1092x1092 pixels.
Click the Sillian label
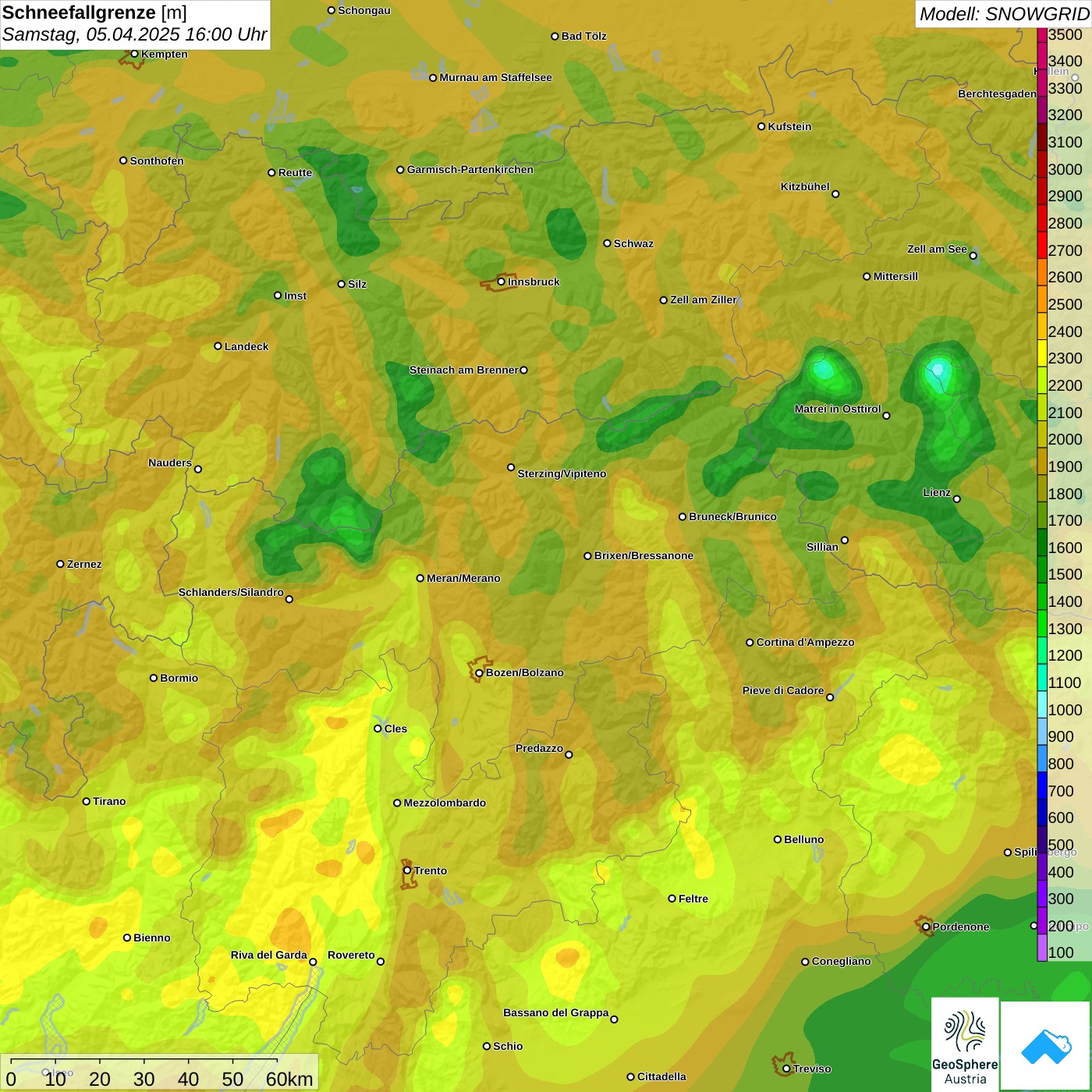pyautogui.click(x=822, y=547)
